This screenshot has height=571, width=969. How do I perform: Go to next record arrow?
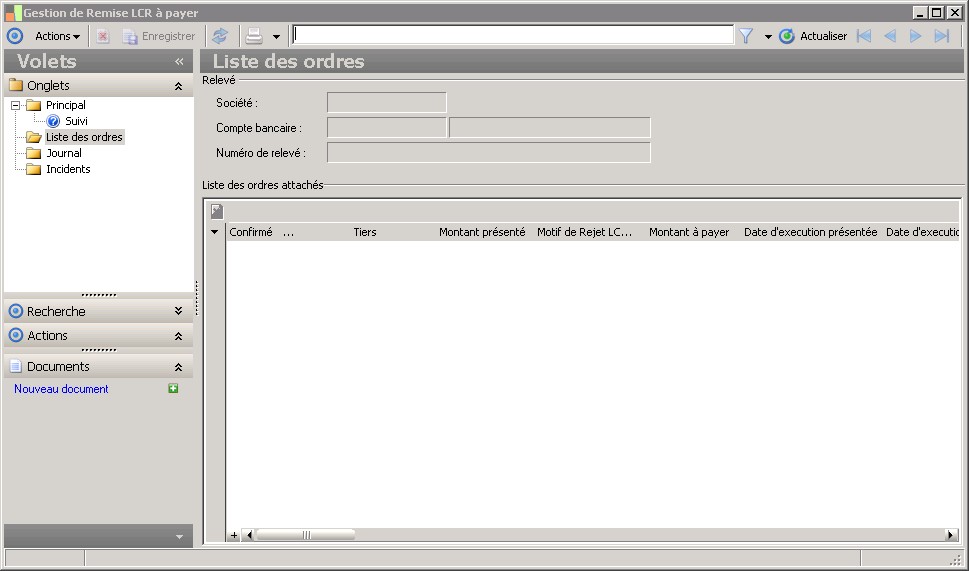click(x=915, y=36)
